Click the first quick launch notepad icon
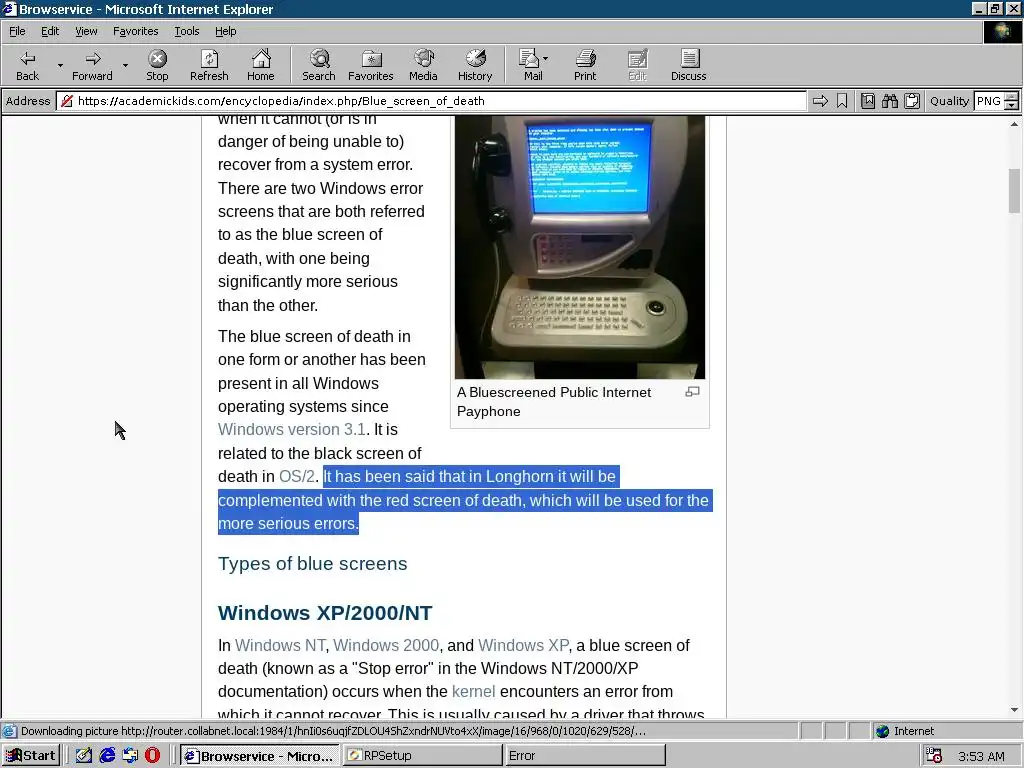 [84, 756]
